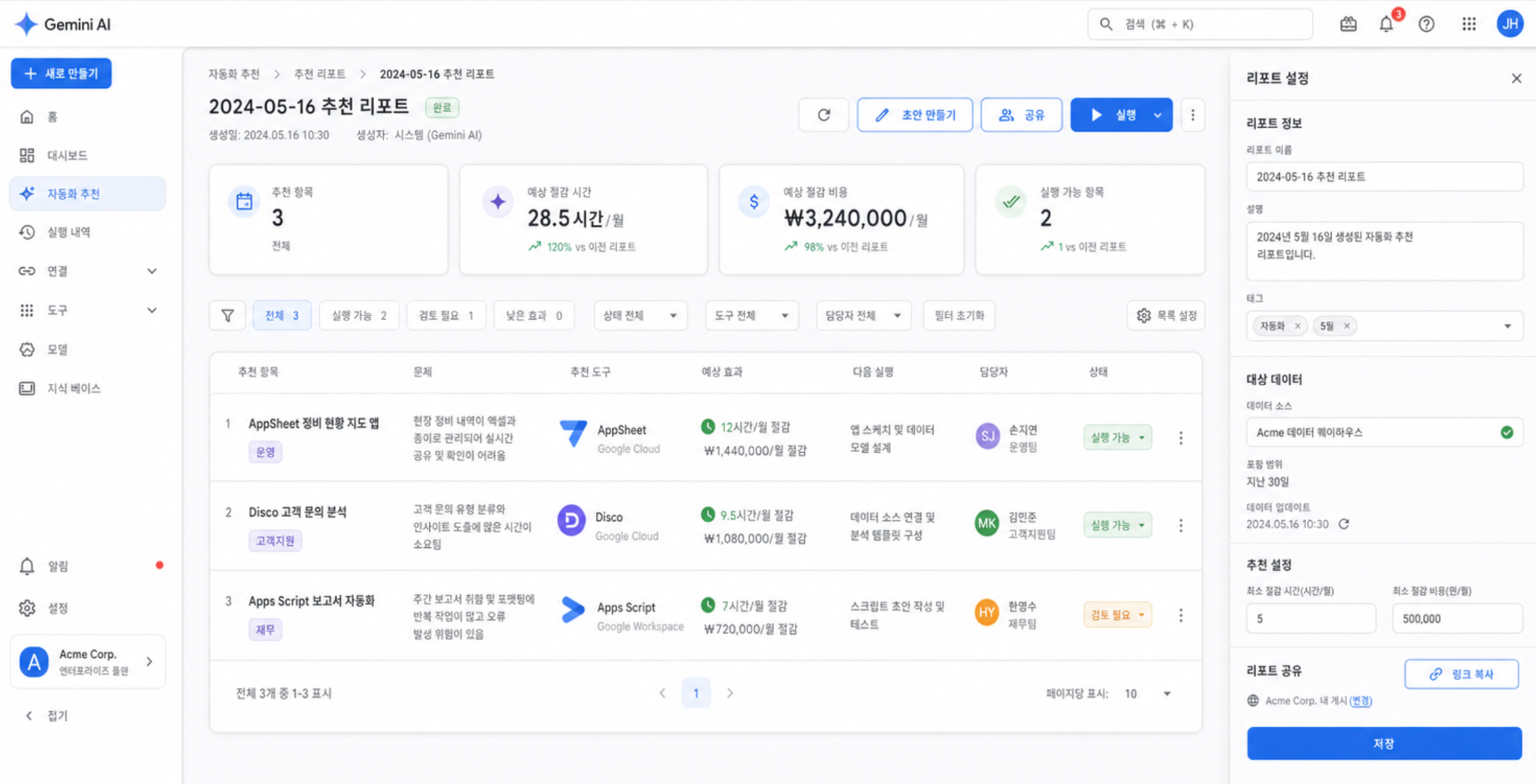Go to next page arrow

(730, 693)
